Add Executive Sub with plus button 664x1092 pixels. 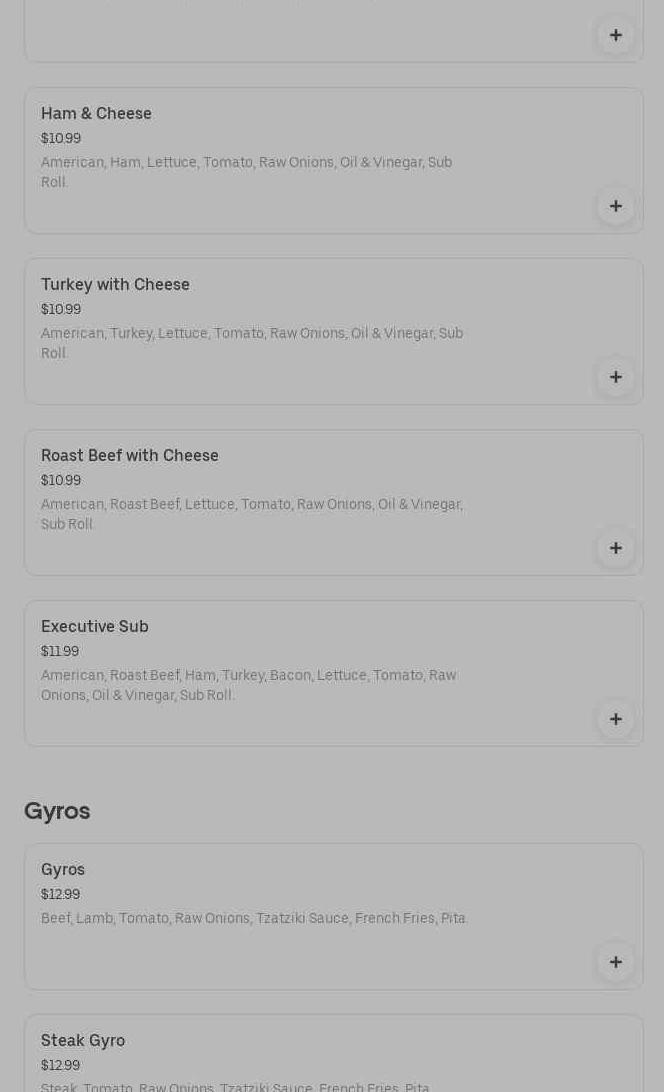pos(616,719)
